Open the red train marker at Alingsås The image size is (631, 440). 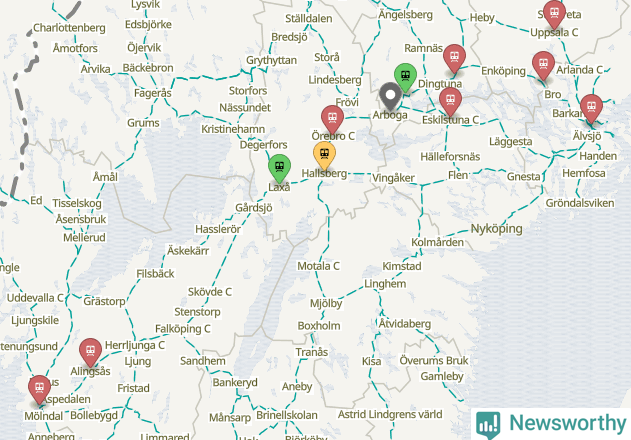coord(91,352)
